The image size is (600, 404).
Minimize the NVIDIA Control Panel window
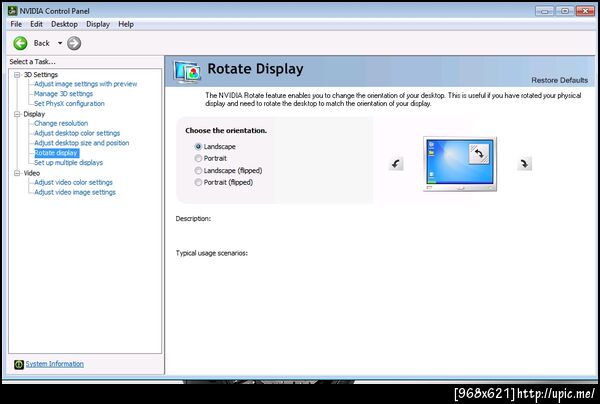click(545, 11)
